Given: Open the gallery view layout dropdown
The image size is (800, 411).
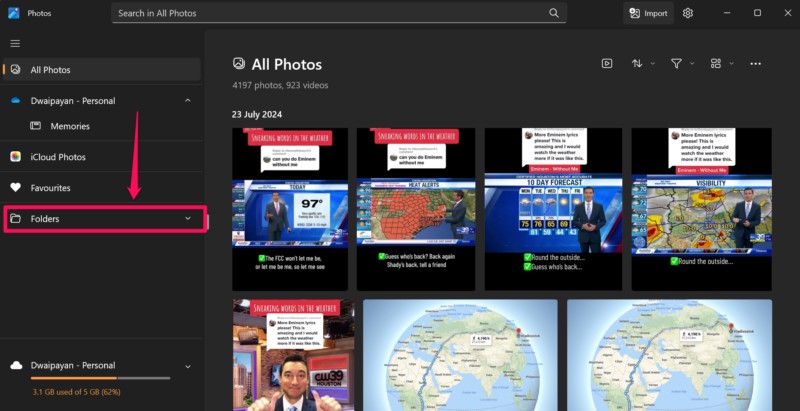Looking at the screenshot, I should click(x=720, y=64).
